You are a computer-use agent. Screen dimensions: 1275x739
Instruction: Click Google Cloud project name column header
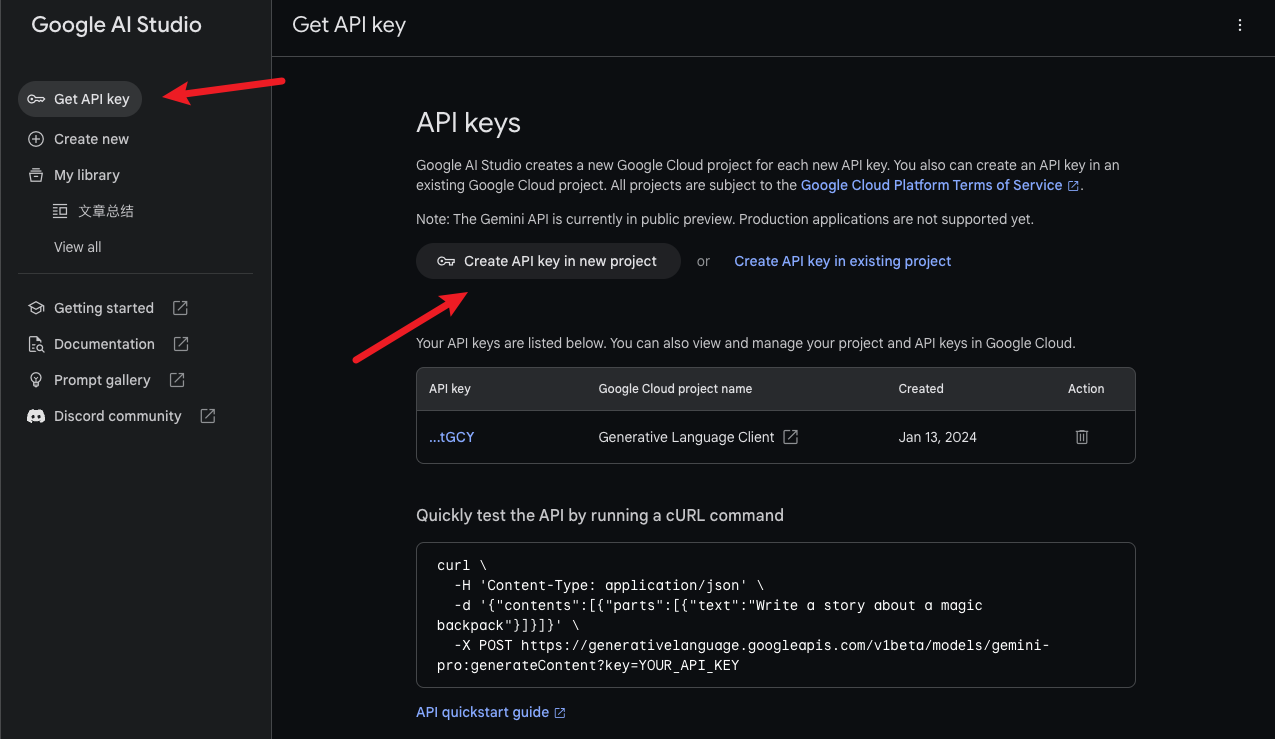click(675, 389)
